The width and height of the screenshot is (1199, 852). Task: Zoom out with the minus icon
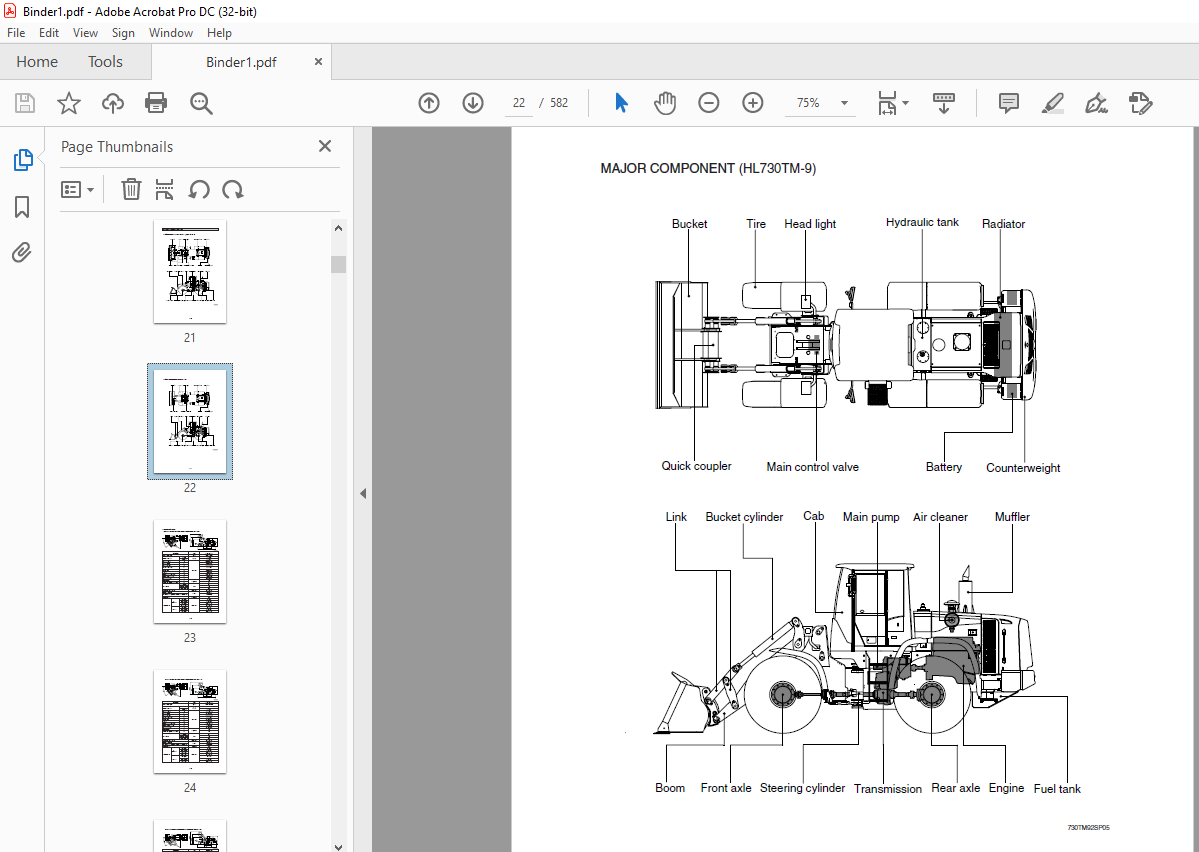coord(709,102)
